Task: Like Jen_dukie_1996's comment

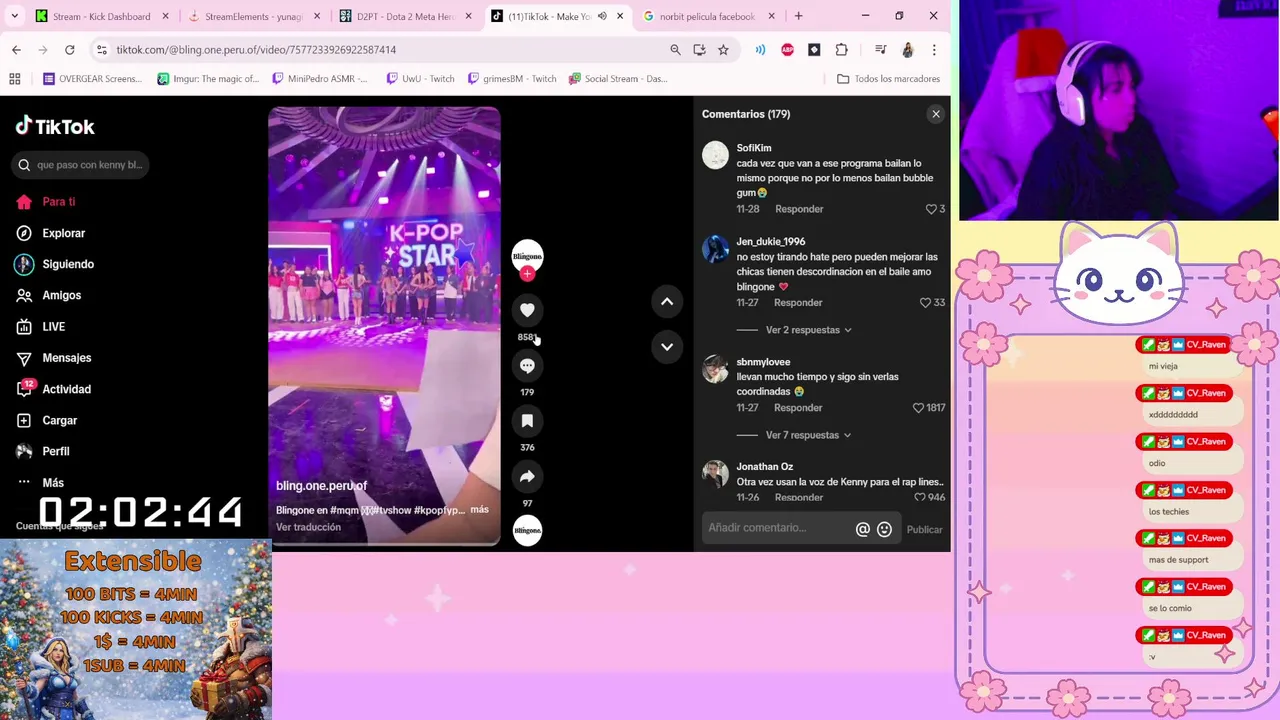Action: pyautogui.click(x=925, y=303)
